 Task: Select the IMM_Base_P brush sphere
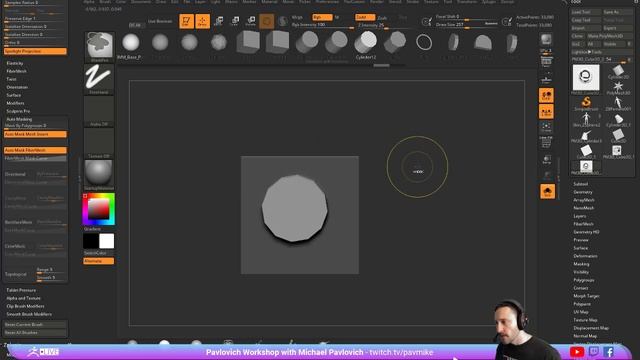[x=131, y=42]
